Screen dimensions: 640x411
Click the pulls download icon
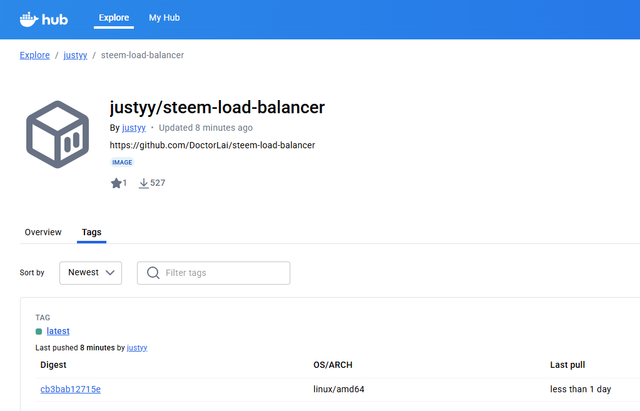tap(143, 183)
